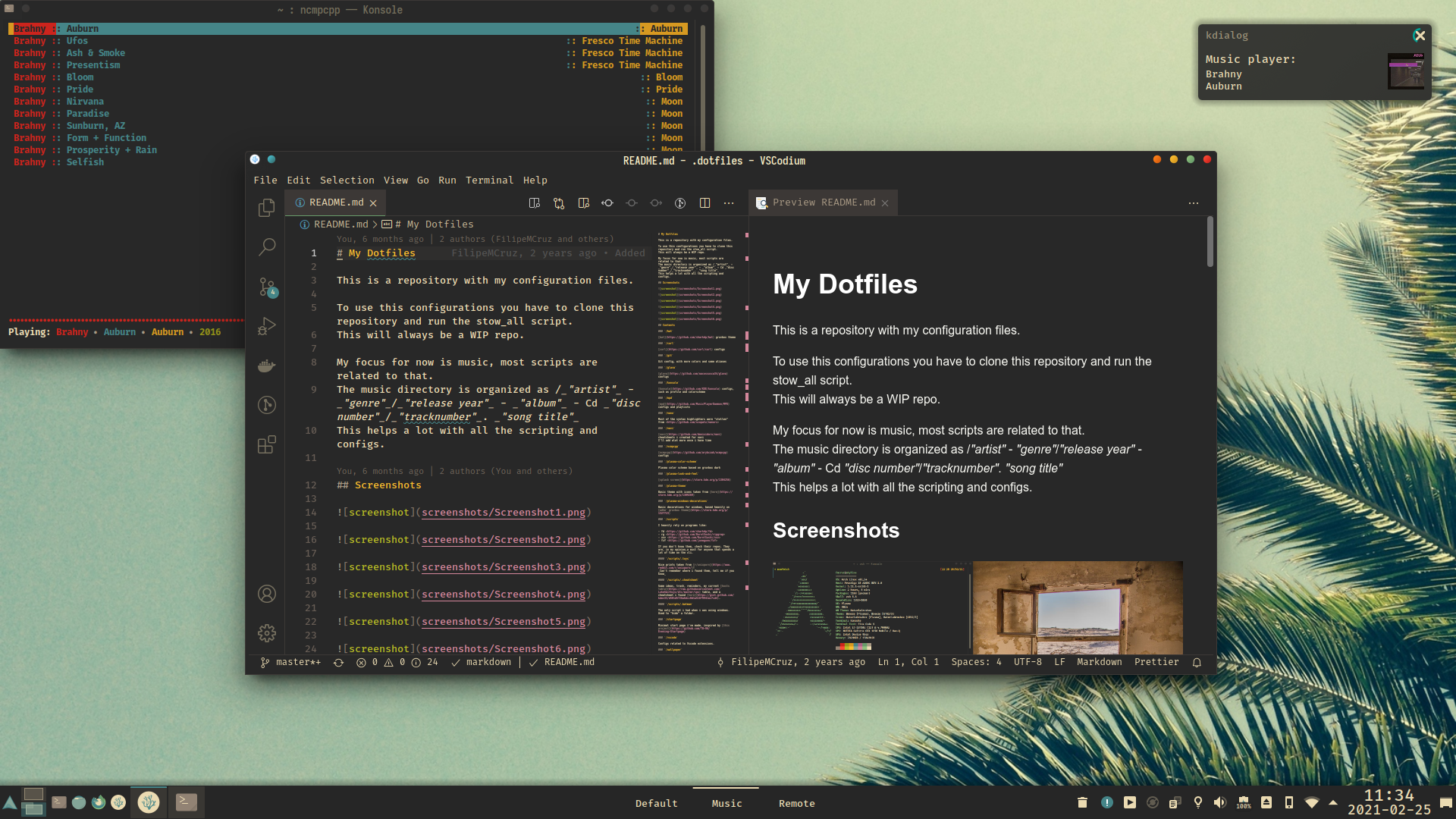The image size is (1456, 819).
Task: Open the Markdown language mode selector
Action: (x=1099, y=662)
